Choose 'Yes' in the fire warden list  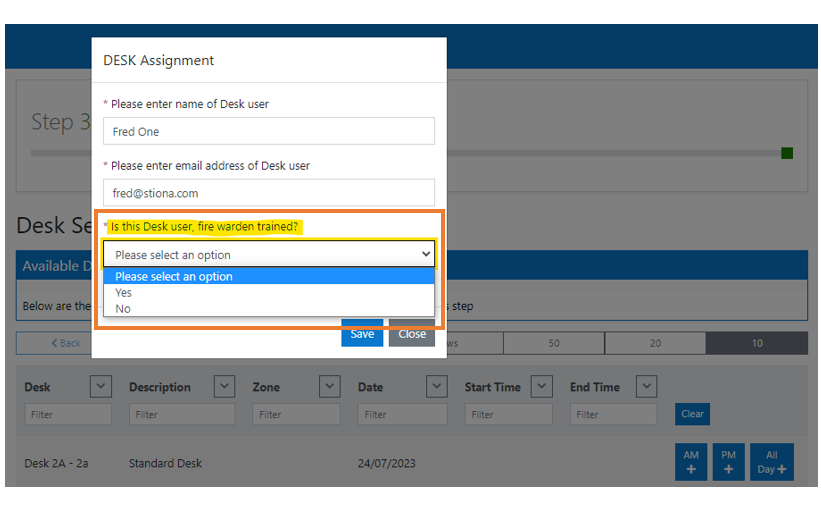click(124, 293)
